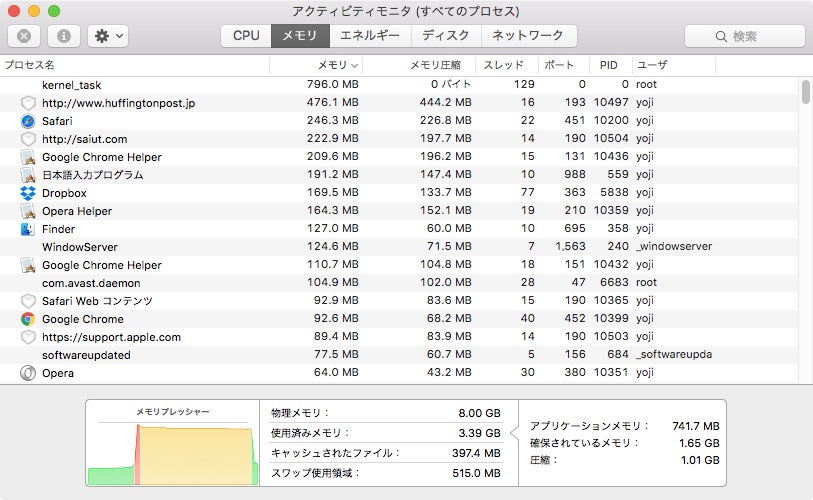Click the 日本語入力プログラム process icon
813x500 pixels.
point(28,175)
